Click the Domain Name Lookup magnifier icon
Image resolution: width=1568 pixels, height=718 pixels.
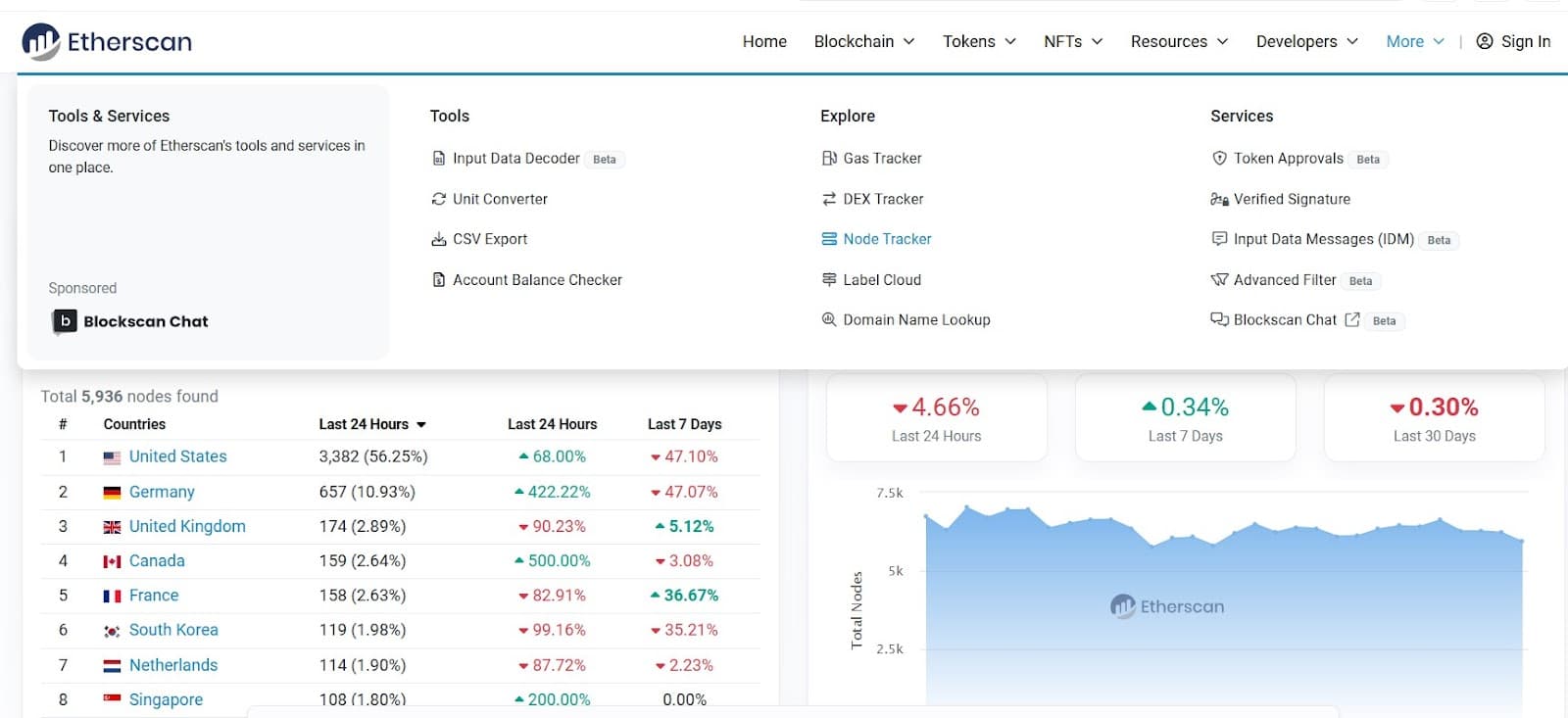pos(829,320)
